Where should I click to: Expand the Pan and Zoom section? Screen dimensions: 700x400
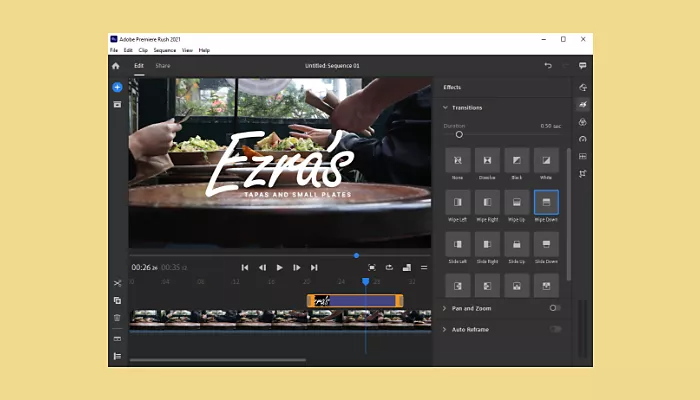[445, 308]
